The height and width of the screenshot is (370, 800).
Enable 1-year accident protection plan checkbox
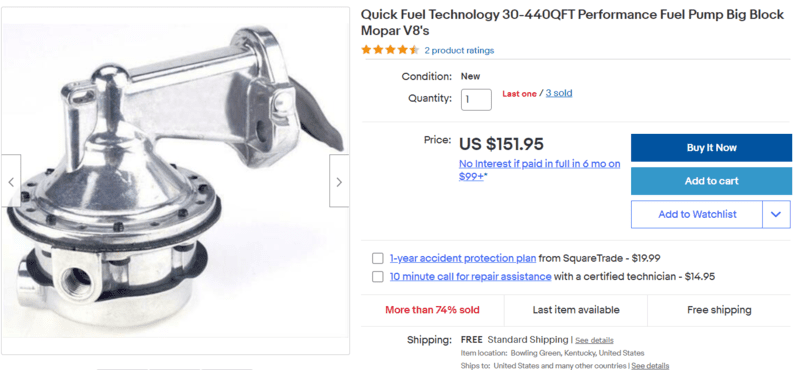[378, 258]
